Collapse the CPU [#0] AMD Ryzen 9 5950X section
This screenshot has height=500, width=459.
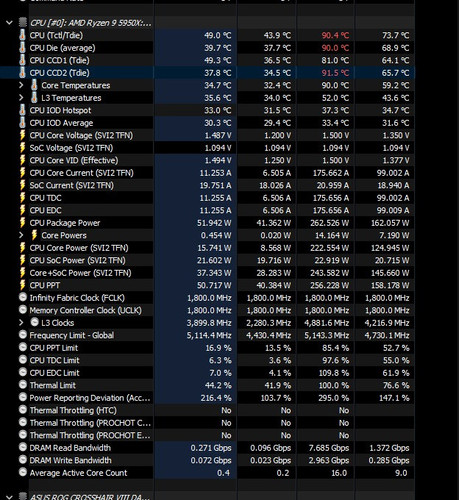pos(9,23)
